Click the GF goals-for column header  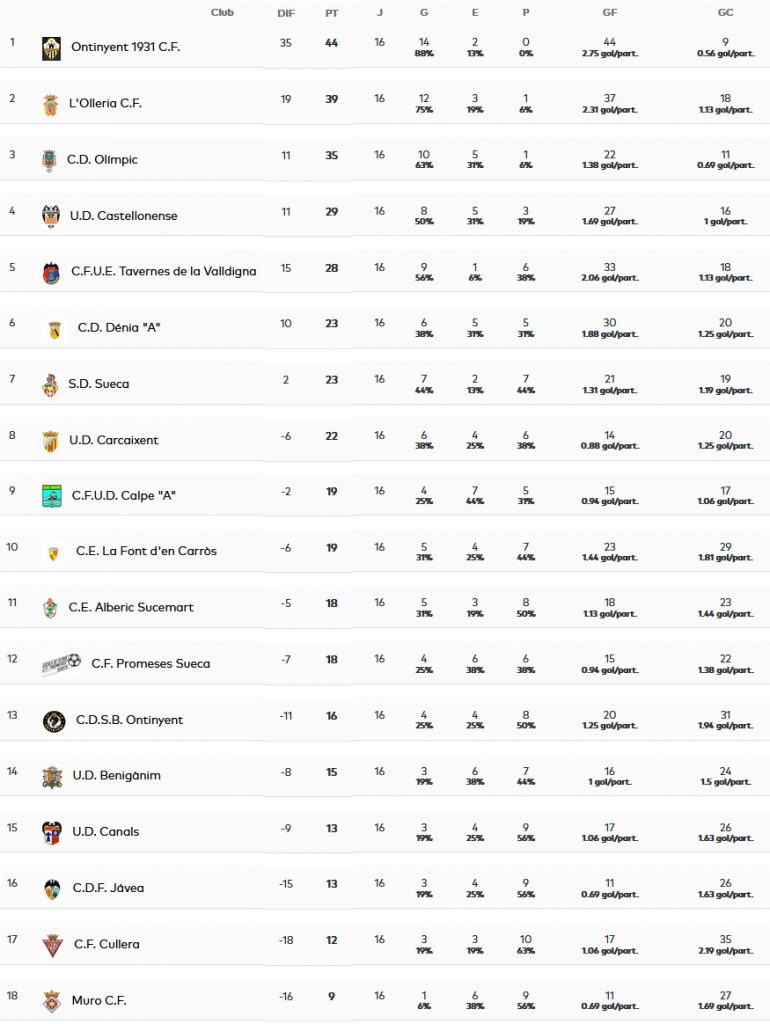click(609, 13)
